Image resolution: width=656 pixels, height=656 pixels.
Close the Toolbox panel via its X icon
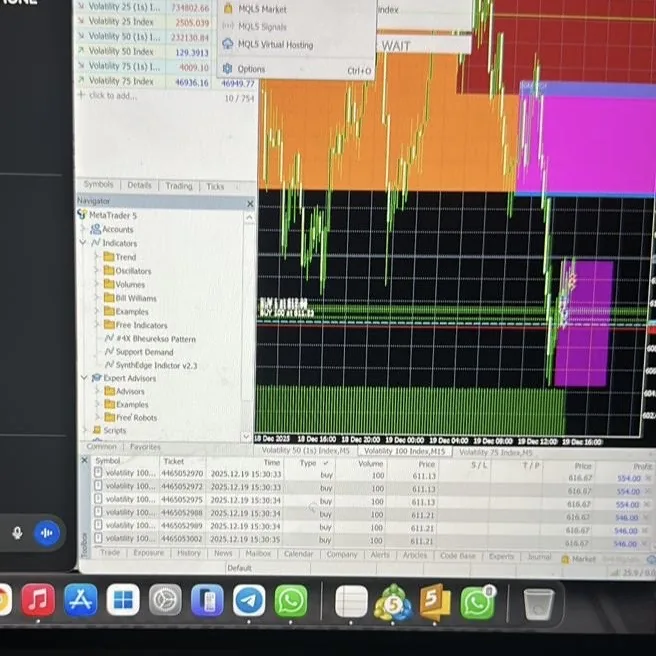point(84,460)
